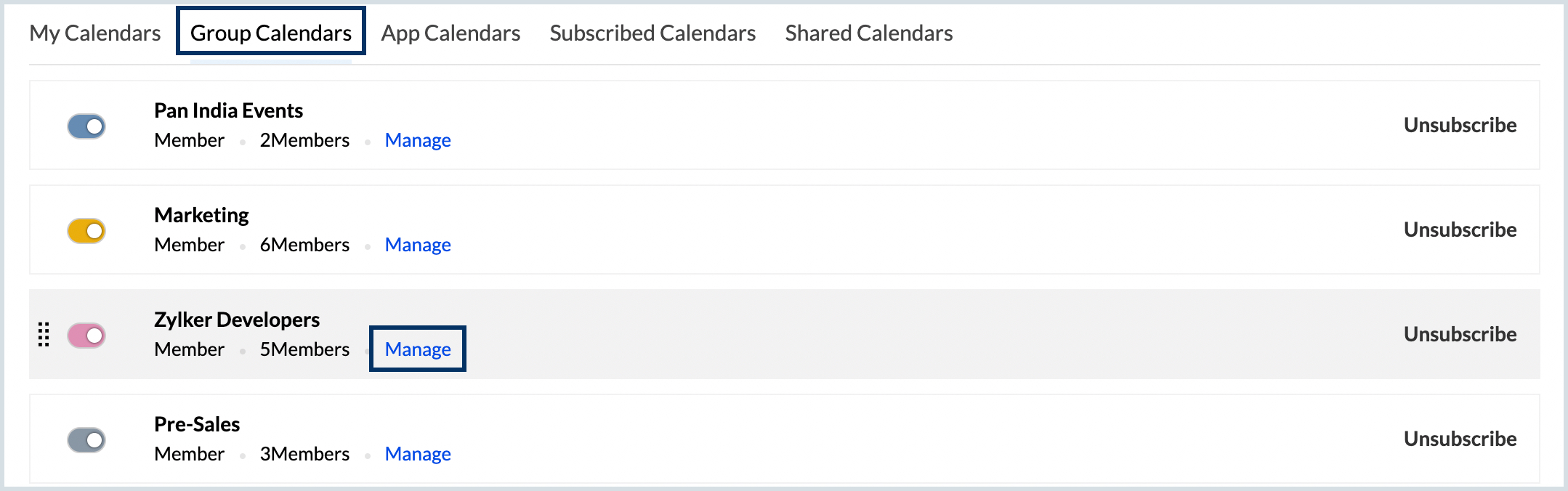Switch to the App Calendars tab
The width and height of the screenshot is (1568, 491).
(450, 33)
